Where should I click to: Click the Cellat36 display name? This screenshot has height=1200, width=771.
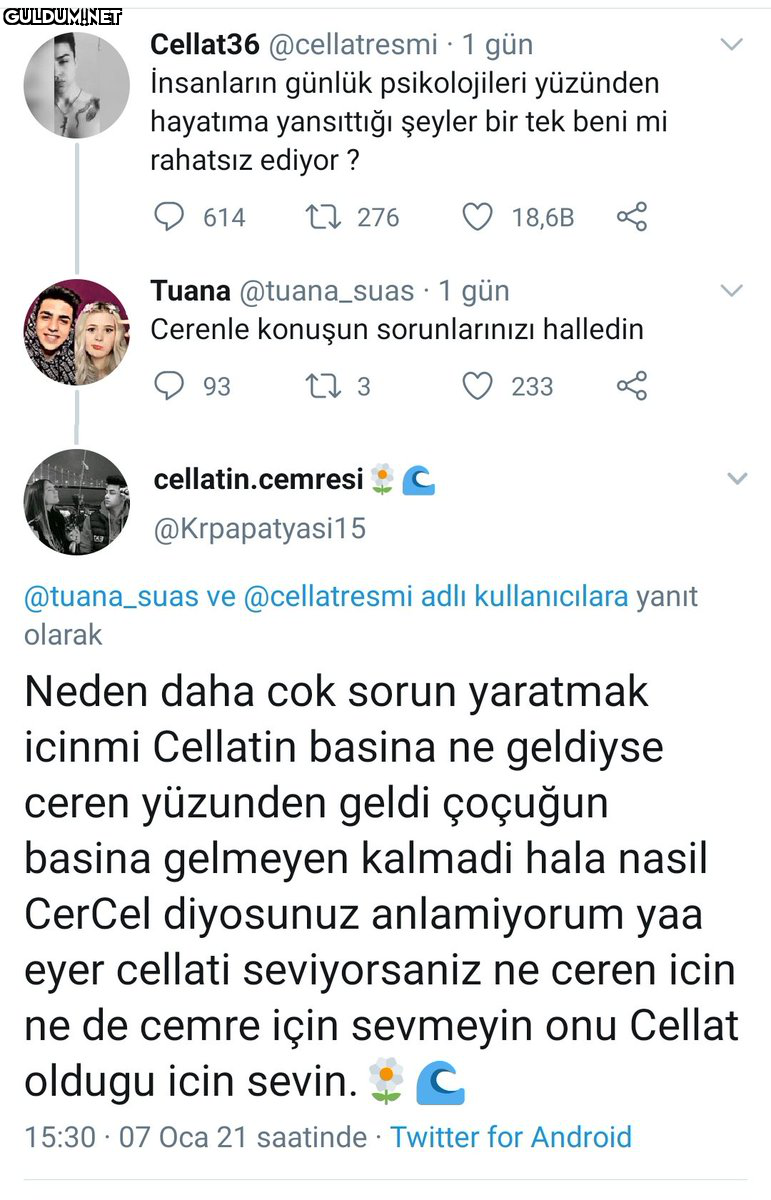(205, 45)
